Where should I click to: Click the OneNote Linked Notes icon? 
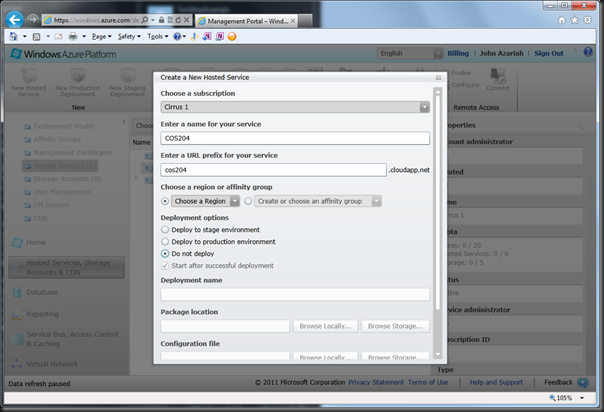point(220,37)
